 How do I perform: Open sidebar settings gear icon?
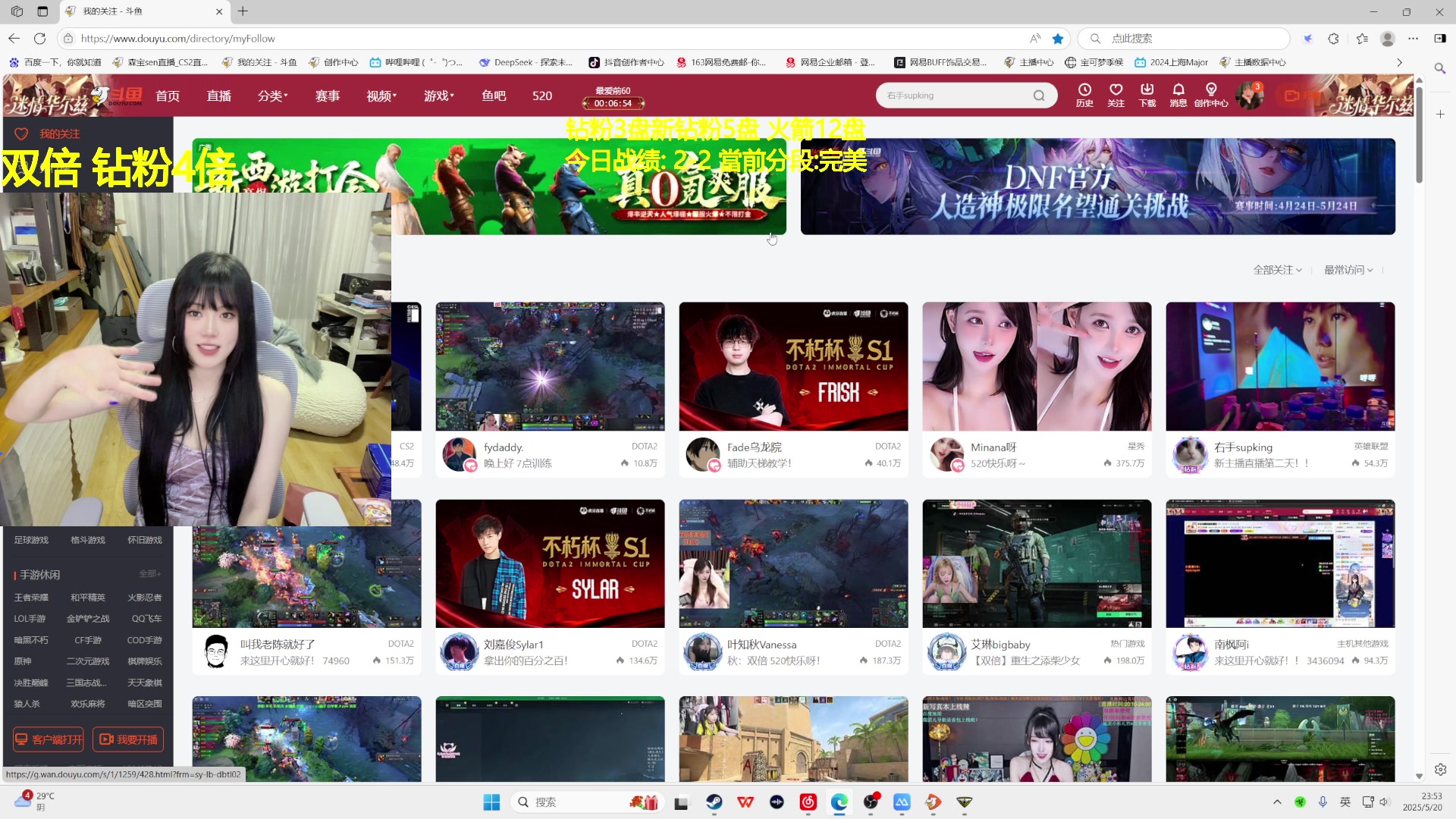tap(1440, 769)
